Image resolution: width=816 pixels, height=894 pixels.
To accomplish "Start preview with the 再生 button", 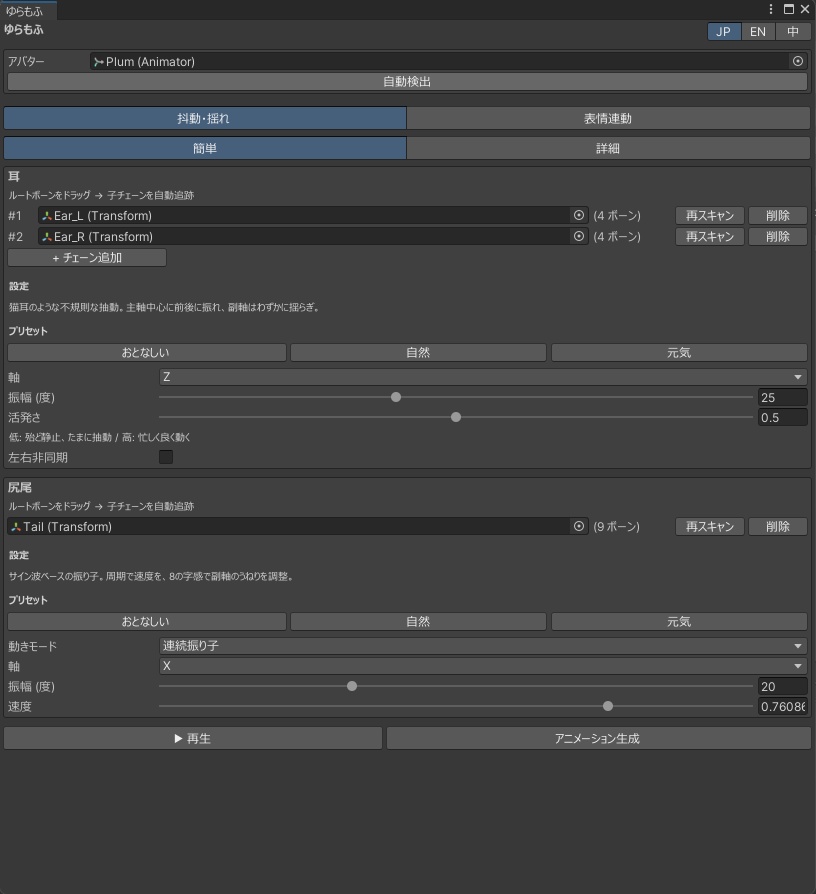I will (x=193, y=738).
